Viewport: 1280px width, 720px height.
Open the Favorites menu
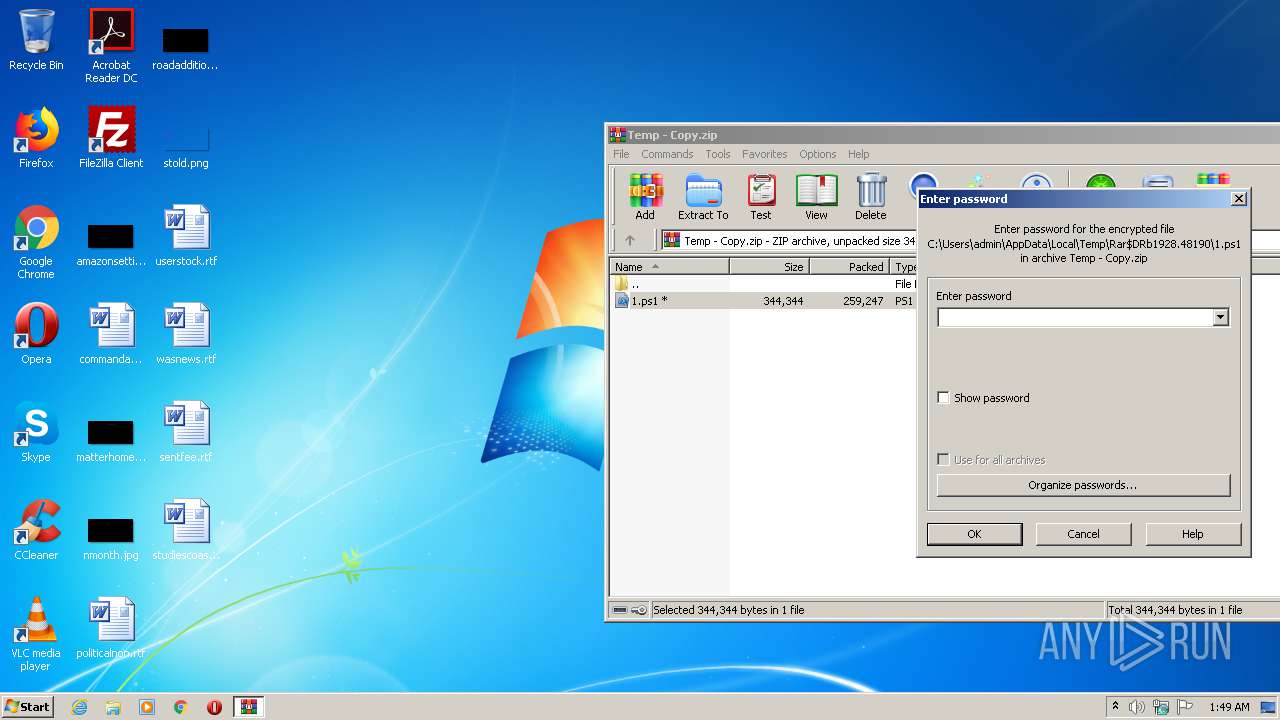(765, 154)
